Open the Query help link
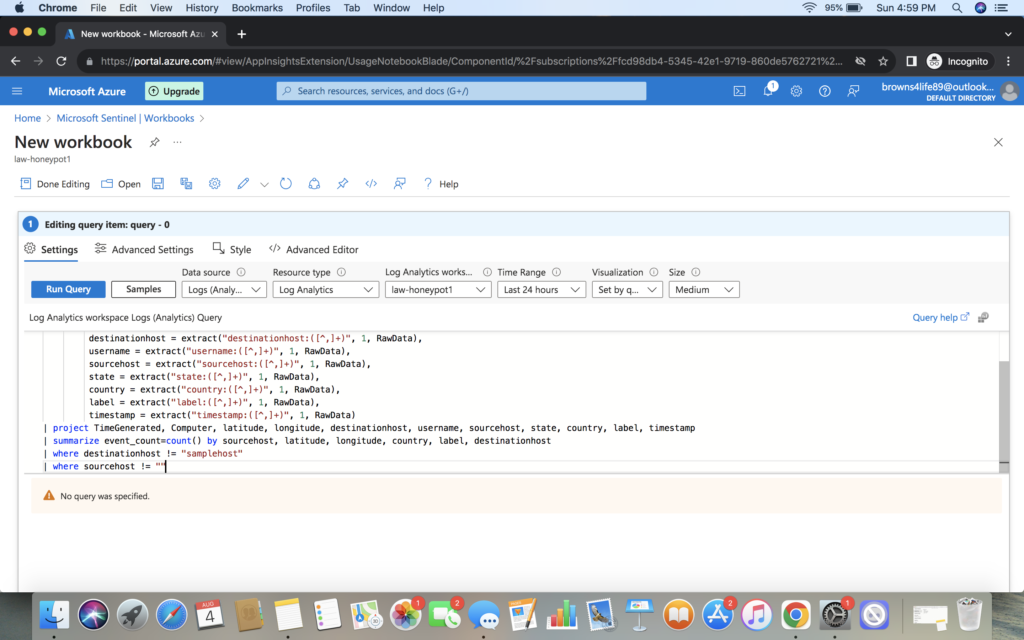Image resolution: width=1024 pixels, height=640 pixels. [x=940, y=317]
